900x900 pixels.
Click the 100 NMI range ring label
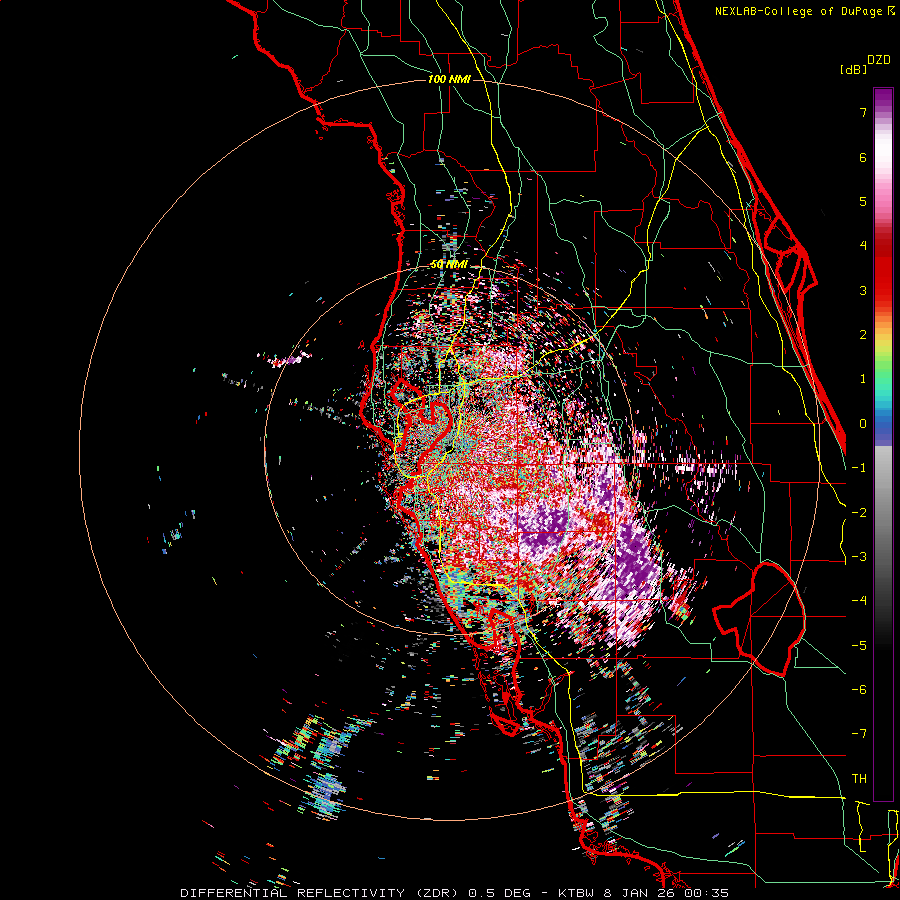[449, 79]
